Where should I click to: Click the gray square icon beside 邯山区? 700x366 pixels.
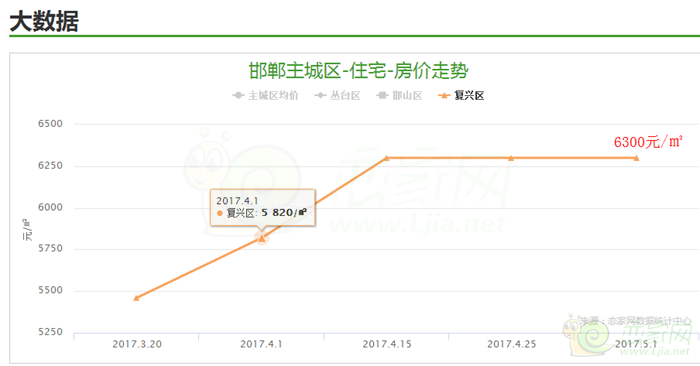[382, 96]
